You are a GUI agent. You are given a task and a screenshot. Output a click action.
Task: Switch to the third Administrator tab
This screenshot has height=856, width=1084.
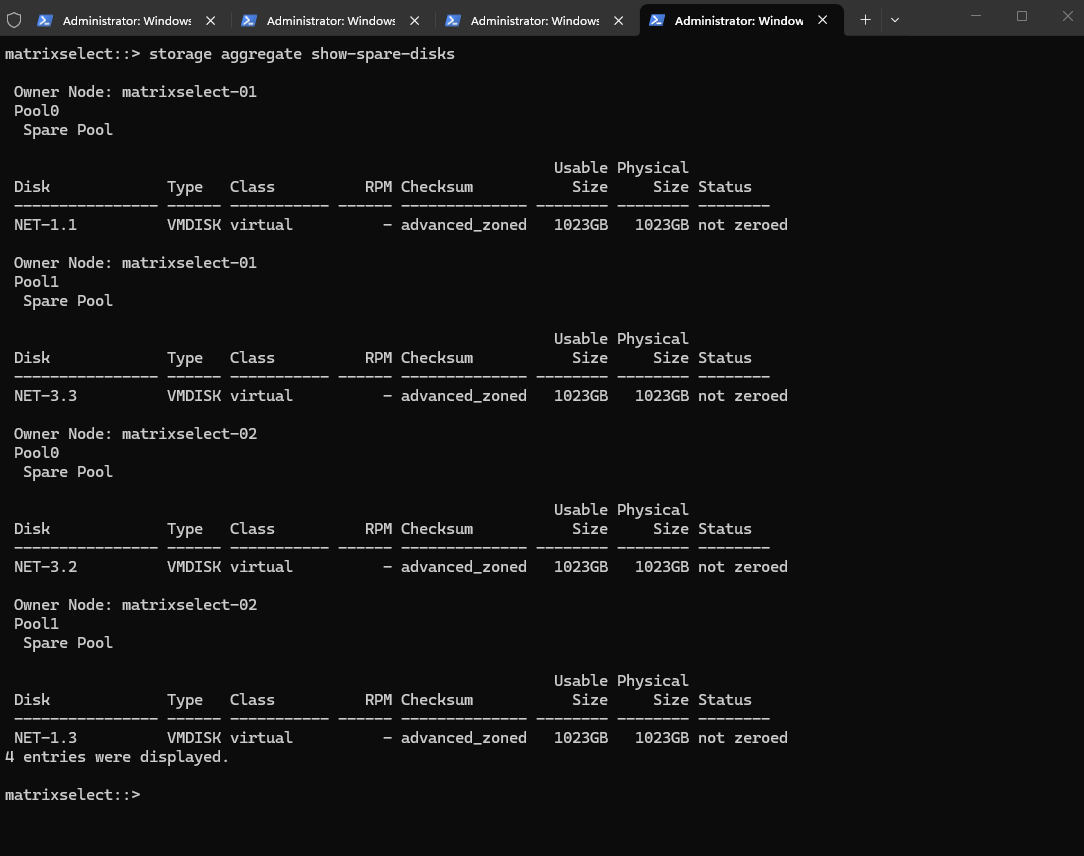(534, 20)
